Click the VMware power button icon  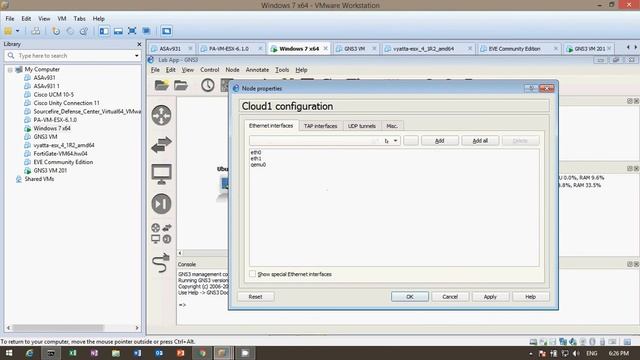click(x=8, y=31)
